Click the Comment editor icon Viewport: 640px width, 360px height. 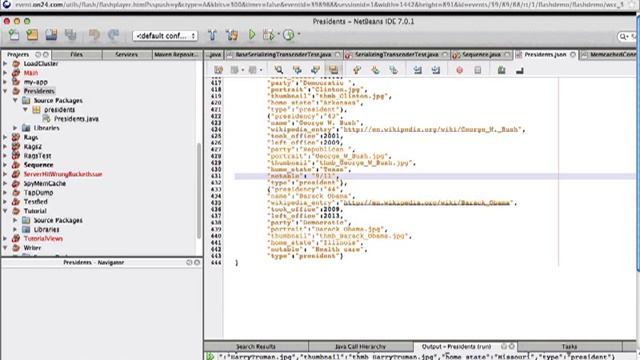501,70
